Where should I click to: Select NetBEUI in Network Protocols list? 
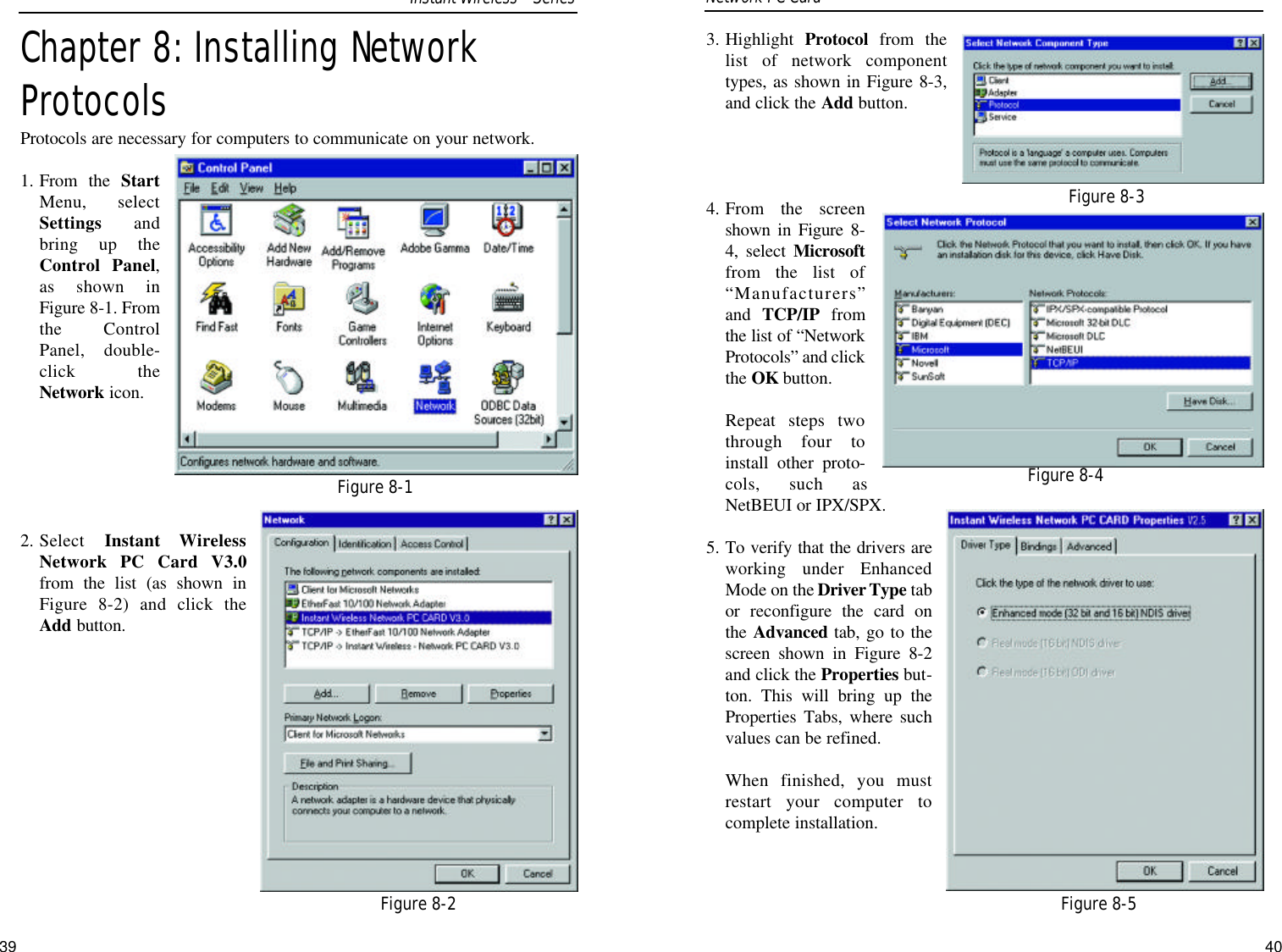click(x=1140, y=349)
